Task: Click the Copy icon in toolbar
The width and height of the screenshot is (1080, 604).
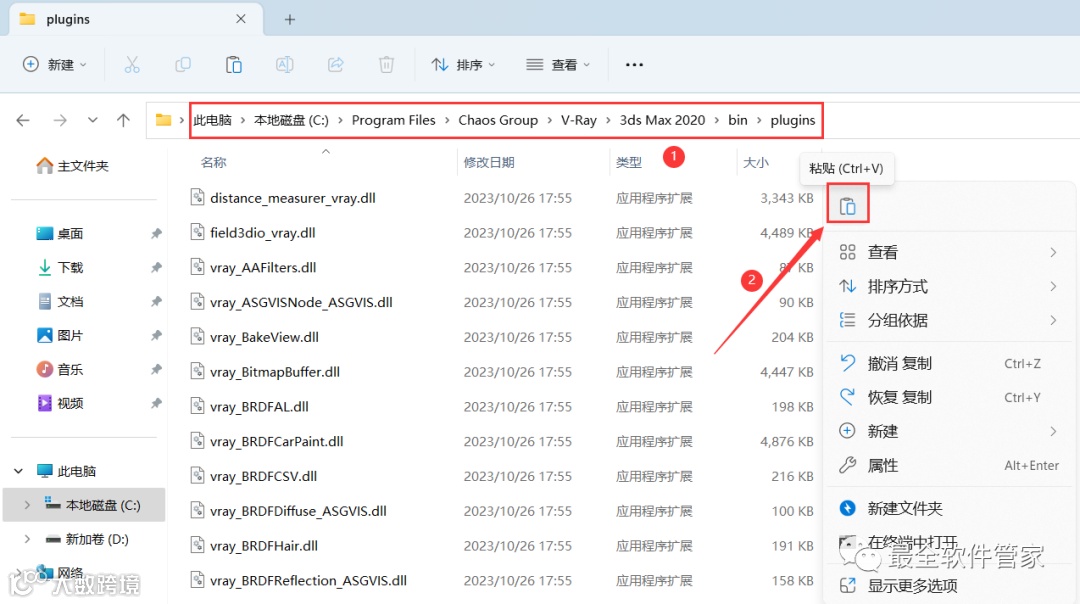Action: 183,65
